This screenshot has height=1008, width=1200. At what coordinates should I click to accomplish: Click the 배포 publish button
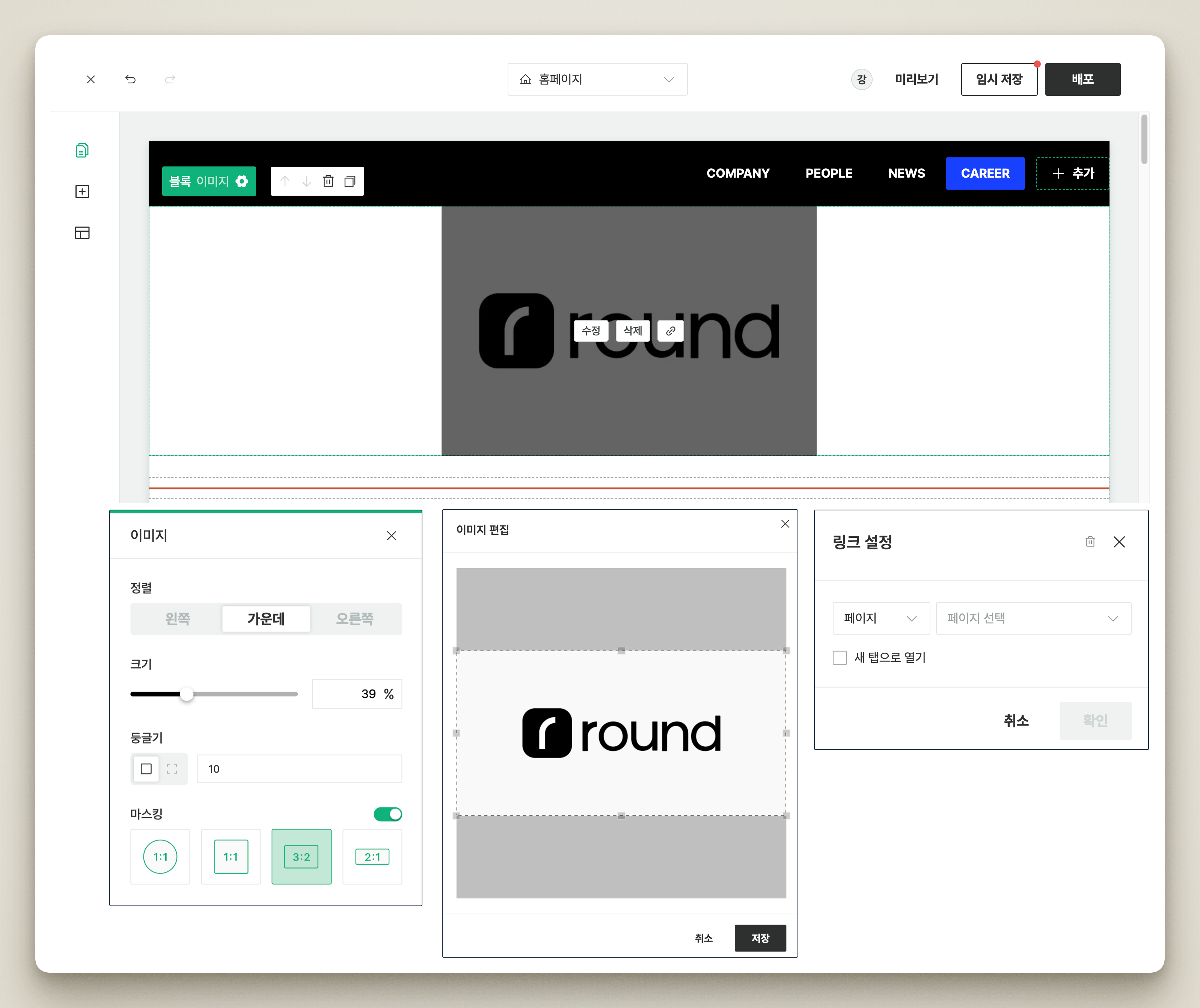pos(1083,79)
